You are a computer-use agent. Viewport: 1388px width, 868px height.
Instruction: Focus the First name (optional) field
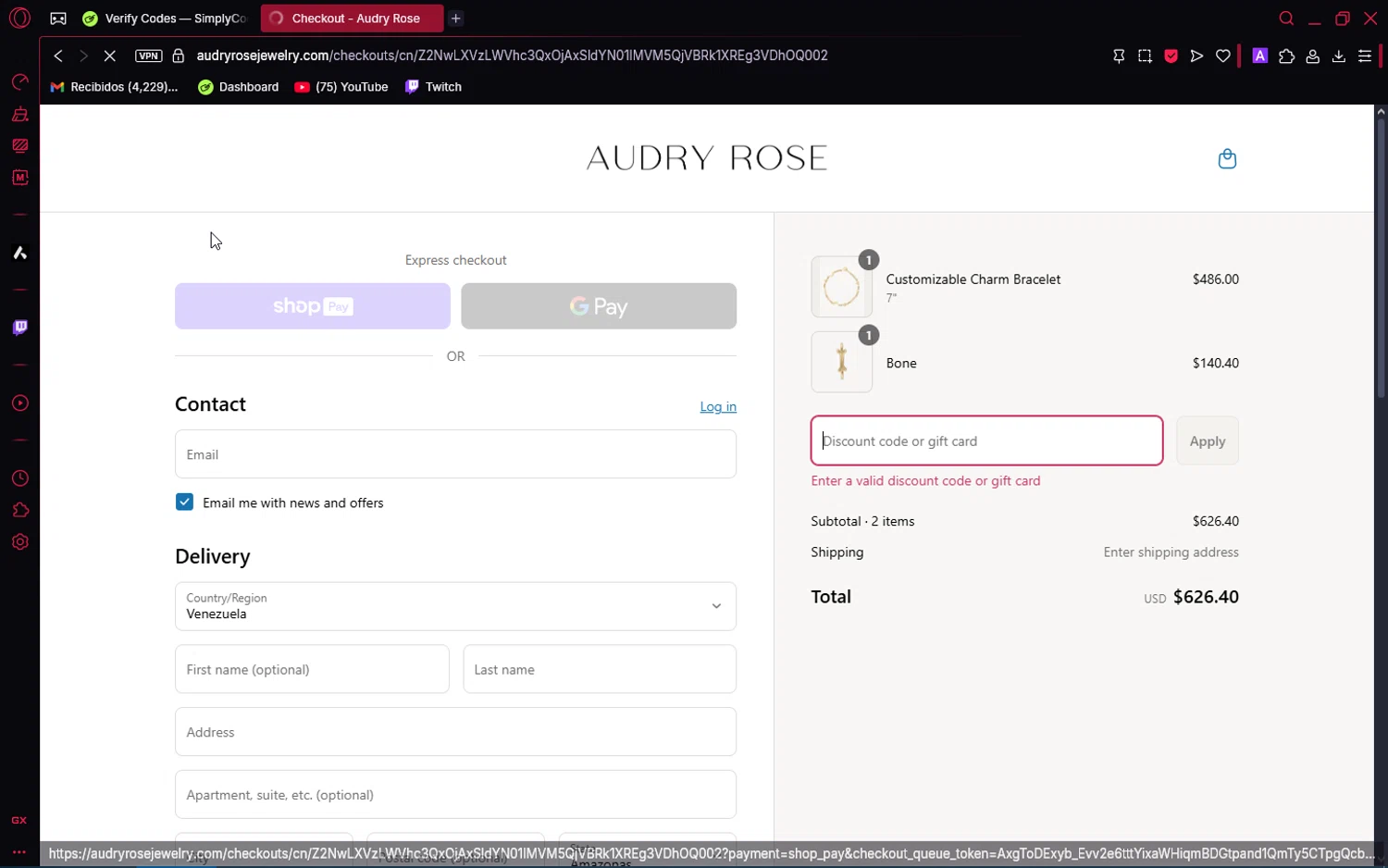312,669
